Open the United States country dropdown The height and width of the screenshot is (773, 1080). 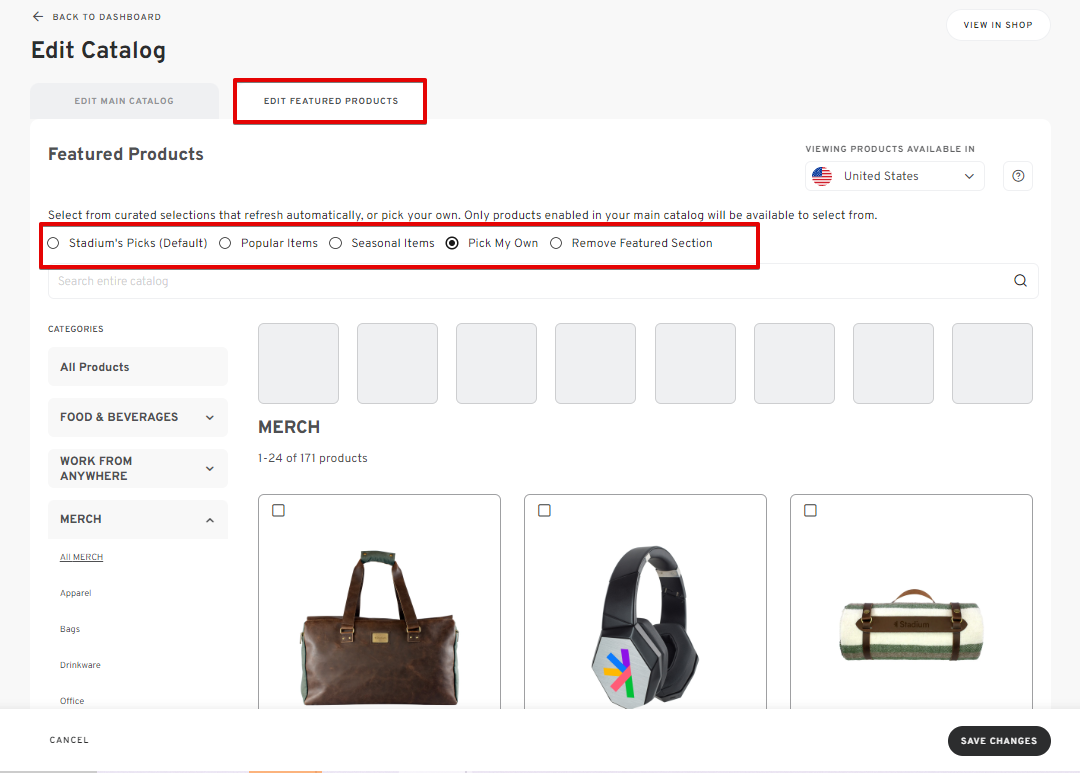click(x=894, y=176)
